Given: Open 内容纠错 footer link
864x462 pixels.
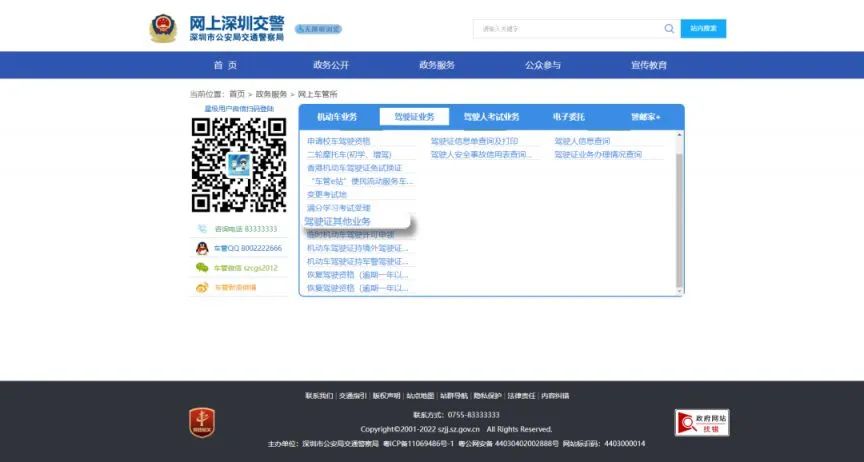Looking at the screenshot, I should pyautogui.click(x=555, y=396).
